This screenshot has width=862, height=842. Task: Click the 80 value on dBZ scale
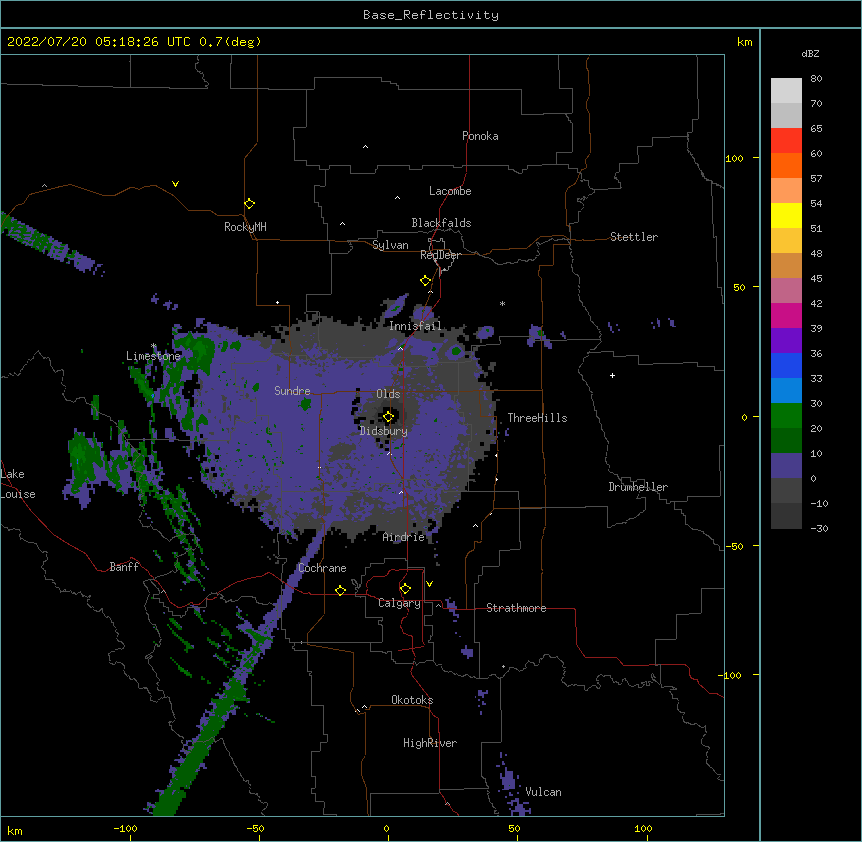tap(816, 79)
